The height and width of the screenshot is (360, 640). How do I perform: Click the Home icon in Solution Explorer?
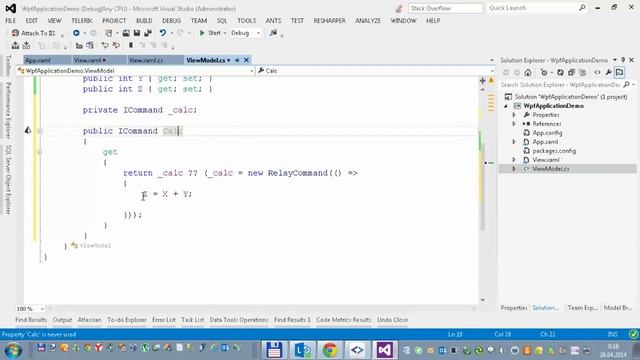pos(528,73)
